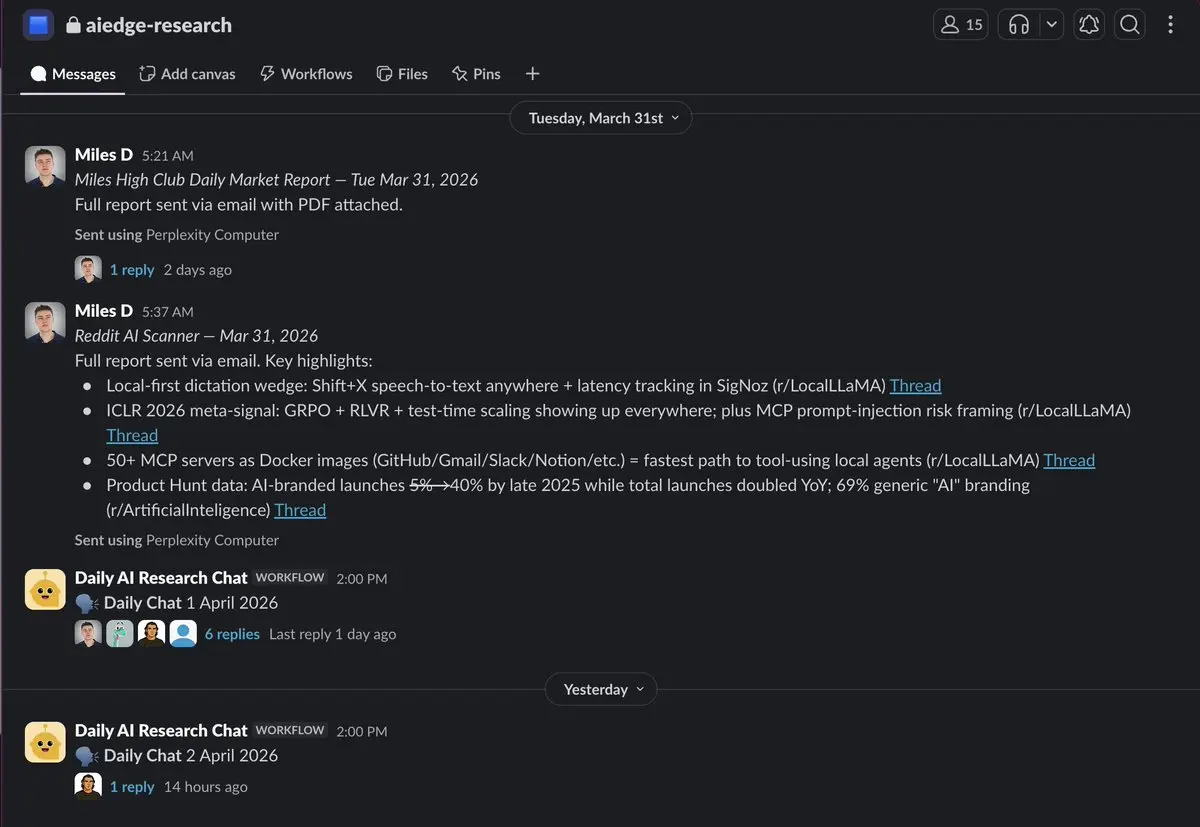Search within the channel
This screenshot has height=827, width=1200.
(1130, 25)
